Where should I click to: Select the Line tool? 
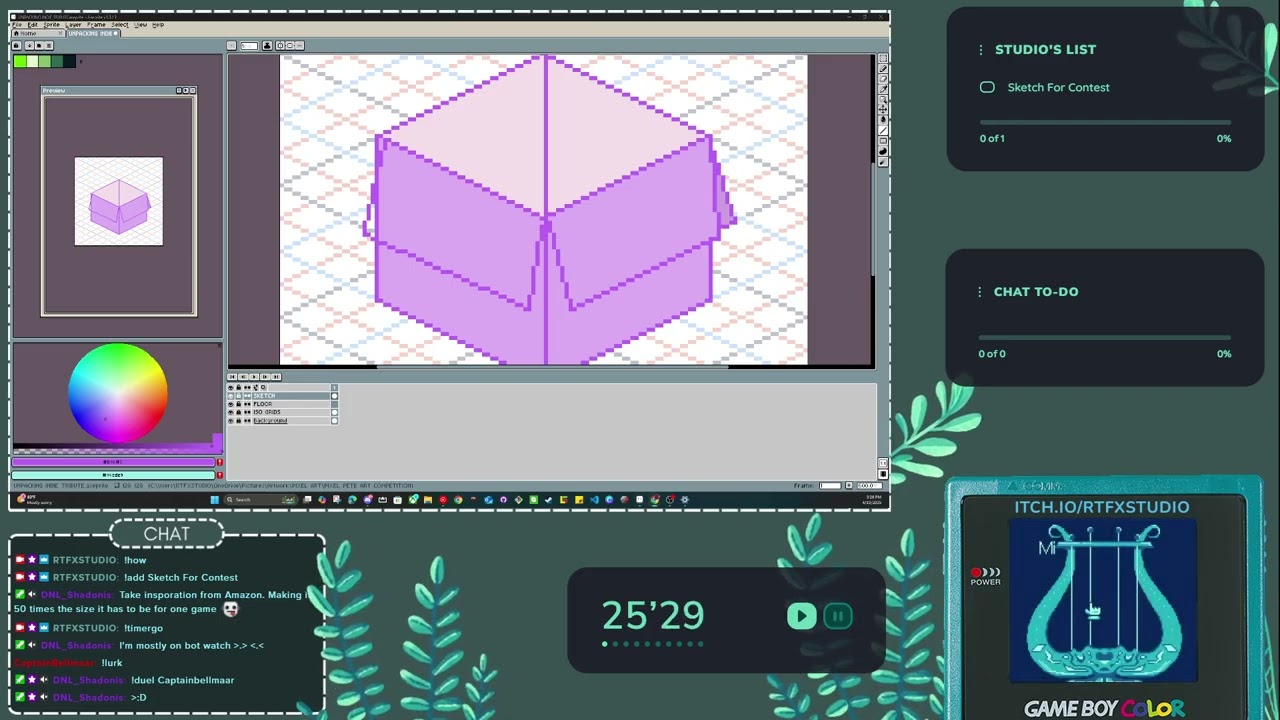(x=883, y=130)
